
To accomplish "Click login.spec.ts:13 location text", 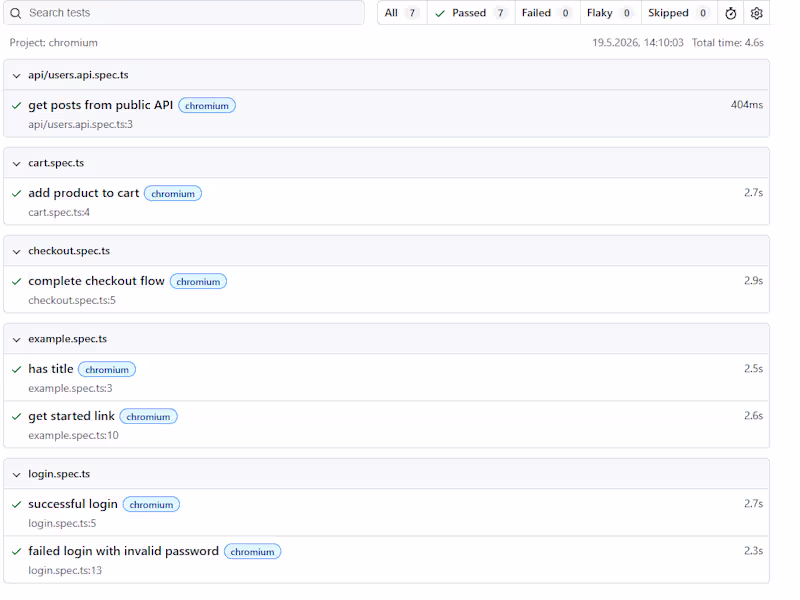I will 65,570.
